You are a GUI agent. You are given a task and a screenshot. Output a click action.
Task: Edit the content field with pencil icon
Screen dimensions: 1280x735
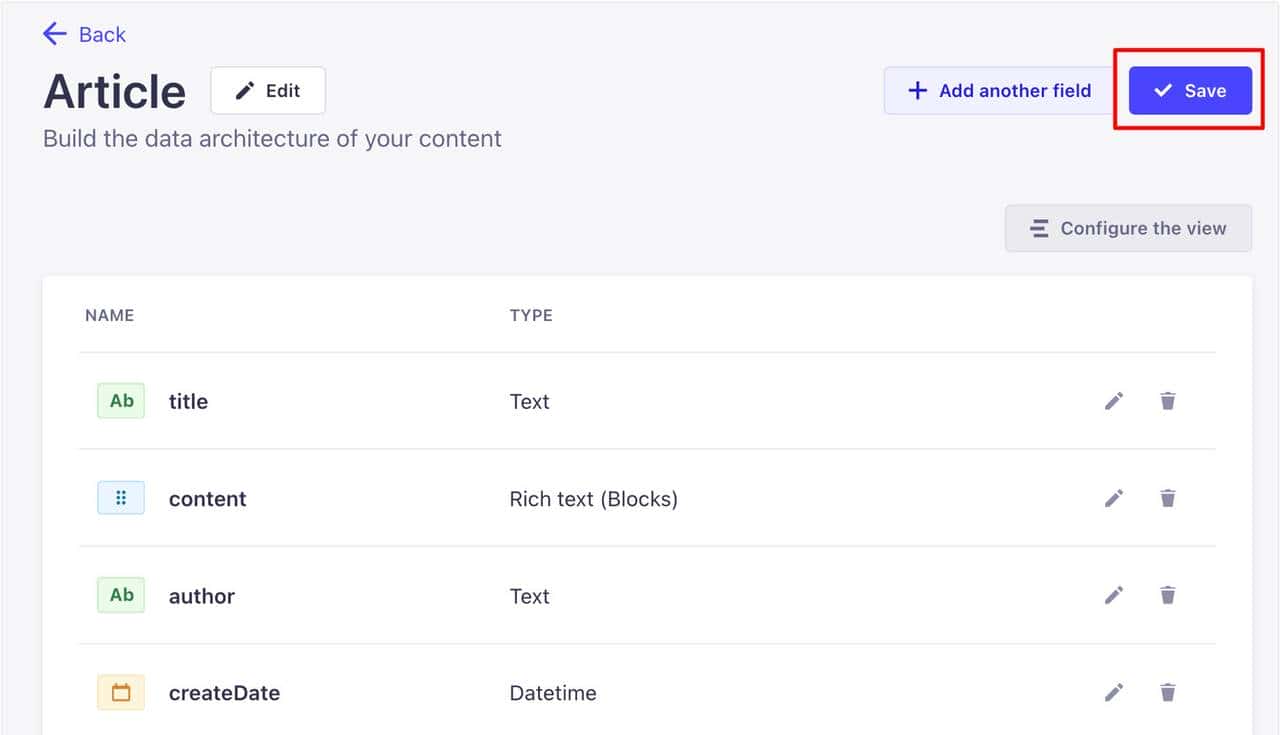(1114, 498)
